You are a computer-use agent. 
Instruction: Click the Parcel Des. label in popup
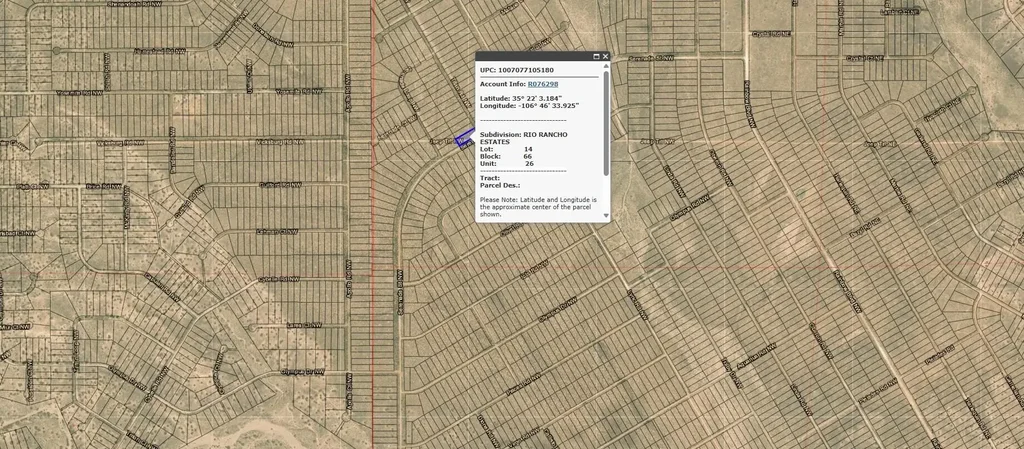(x=500, y=185)
